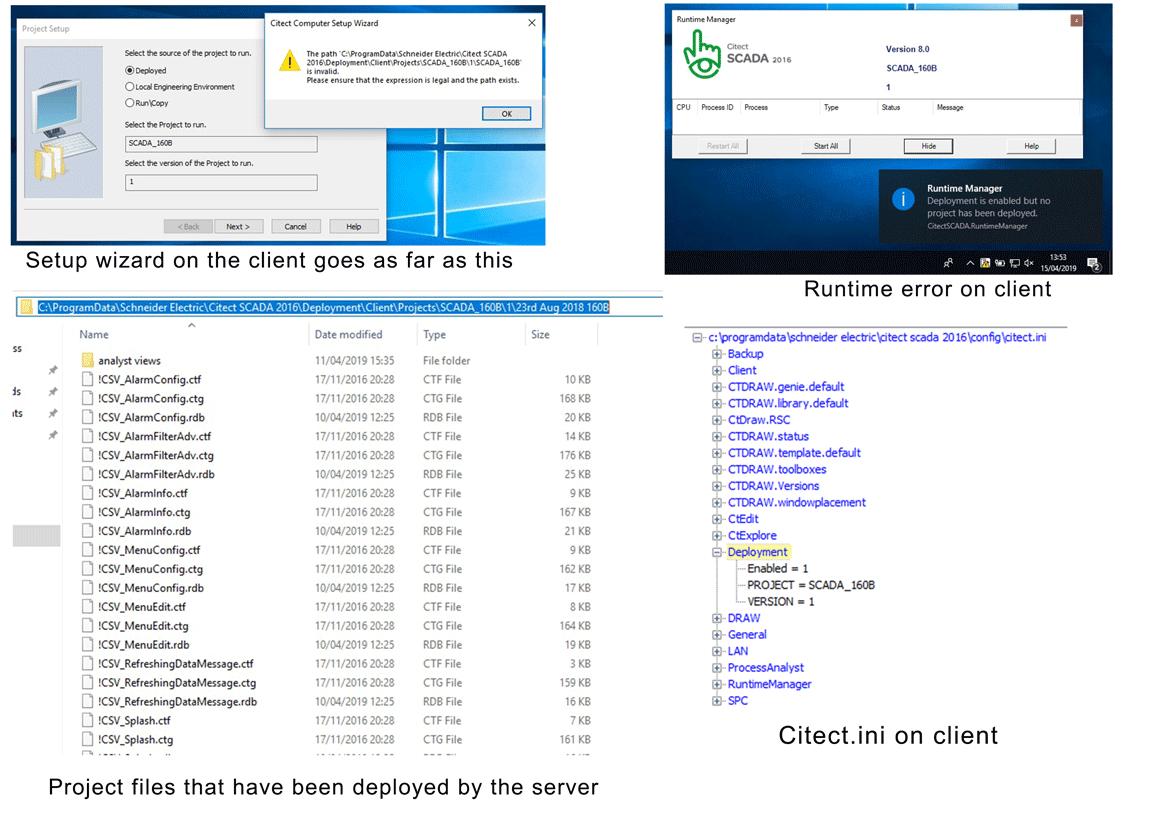Select the LAN tree item
1158x819 pixels.
click(x=738, y=651)
